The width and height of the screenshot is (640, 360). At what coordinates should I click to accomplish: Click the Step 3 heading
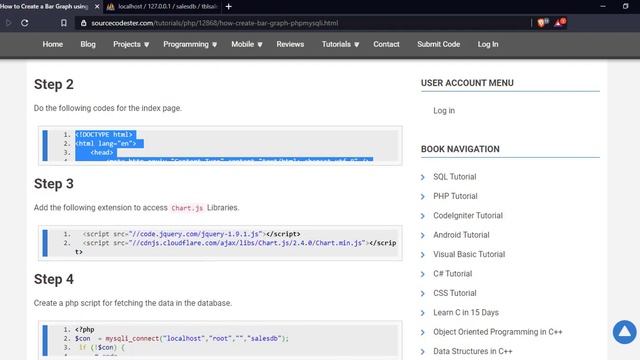coord(54,184)
